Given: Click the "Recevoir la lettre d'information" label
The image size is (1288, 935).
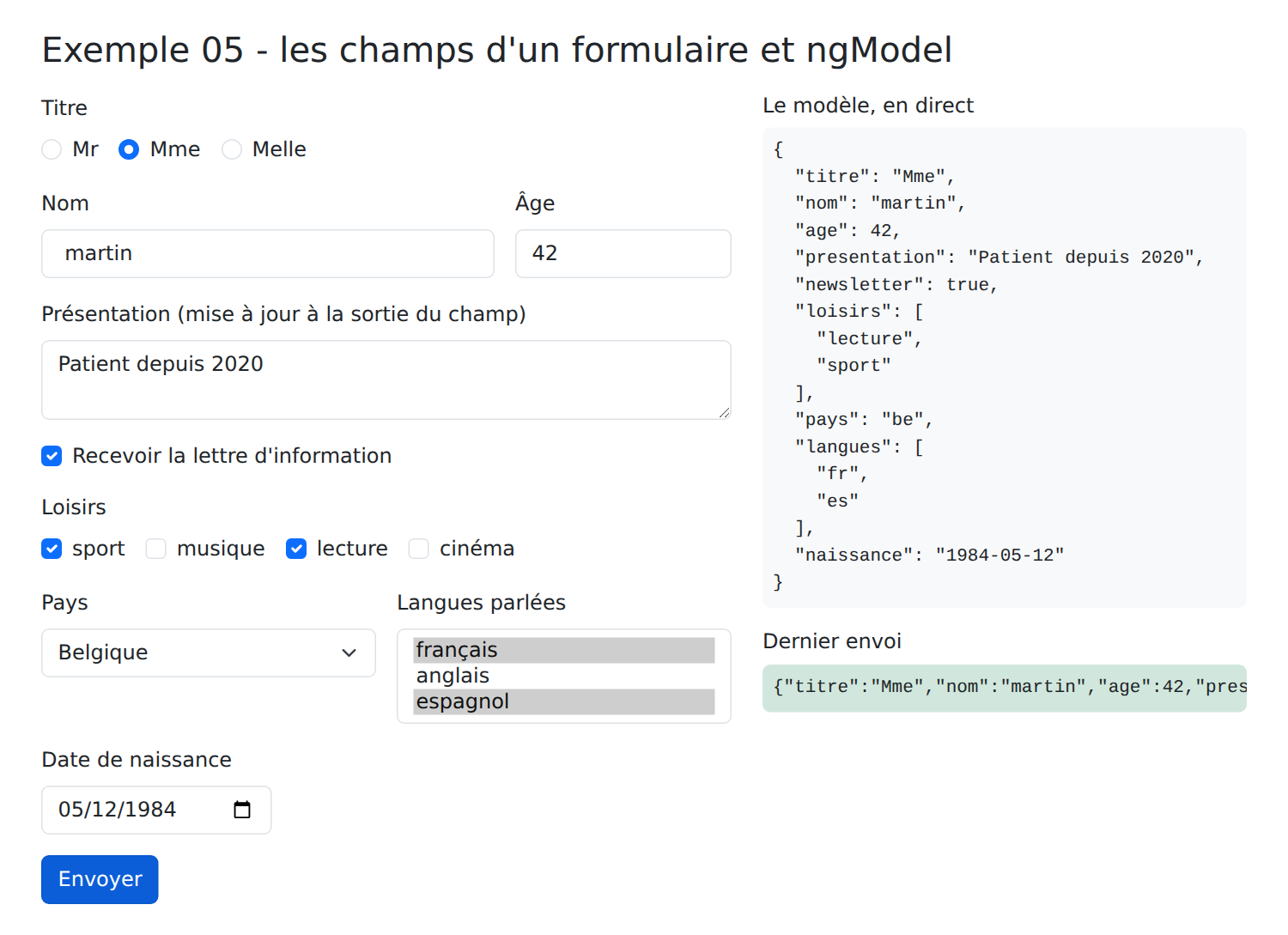Looking at the screenshot, I should point(232,456).
